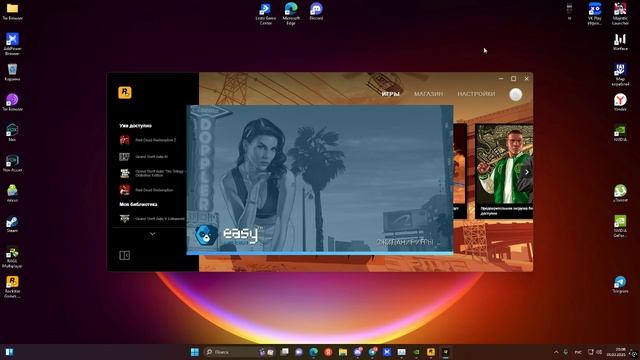Collapse the launcher sidebar panel
The width and height of the screenshot is (640, 360).
[124, 256]
